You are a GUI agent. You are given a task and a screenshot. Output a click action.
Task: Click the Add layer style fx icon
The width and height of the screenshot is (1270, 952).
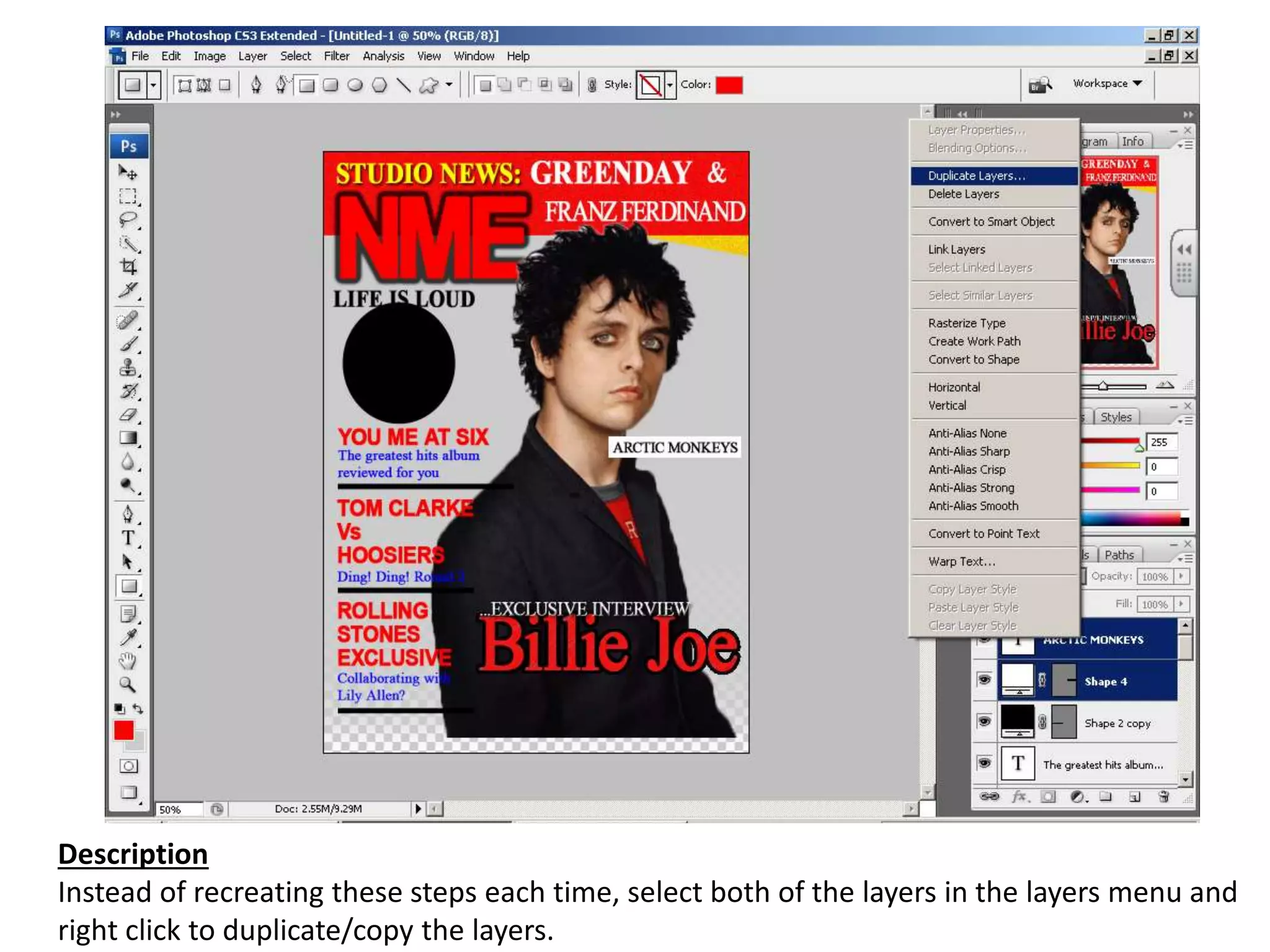[x=1019, y=796]
